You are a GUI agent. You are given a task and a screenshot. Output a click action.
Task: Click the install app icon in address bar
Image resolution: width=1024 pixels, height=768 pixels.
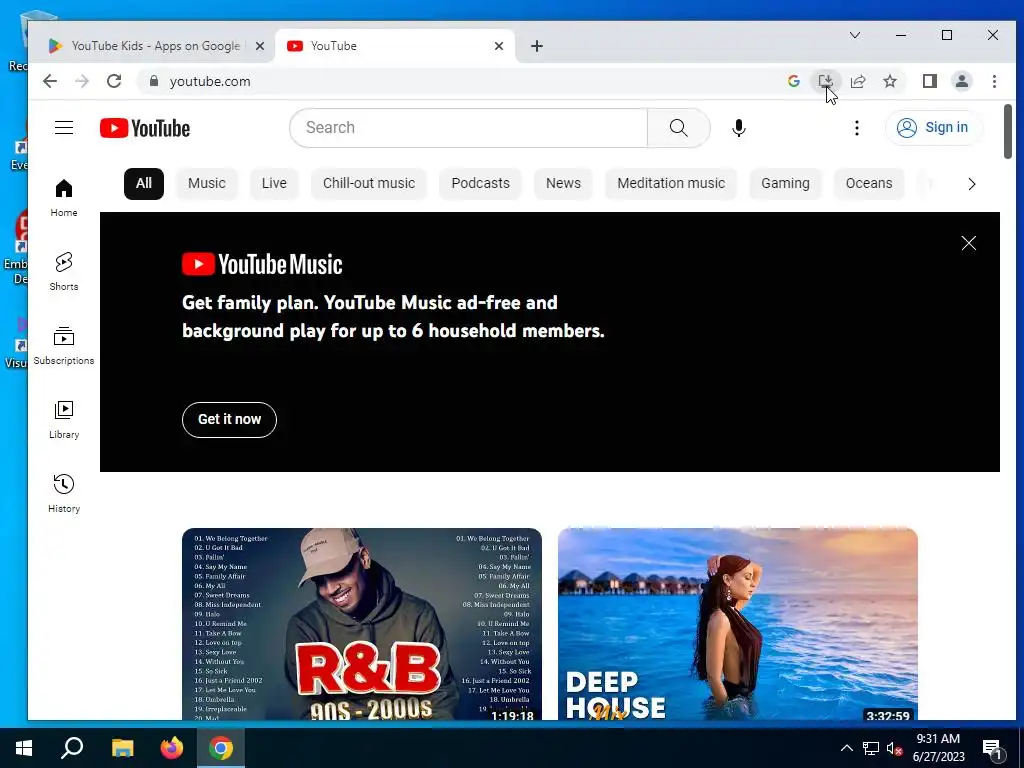[x=825, y=81]
